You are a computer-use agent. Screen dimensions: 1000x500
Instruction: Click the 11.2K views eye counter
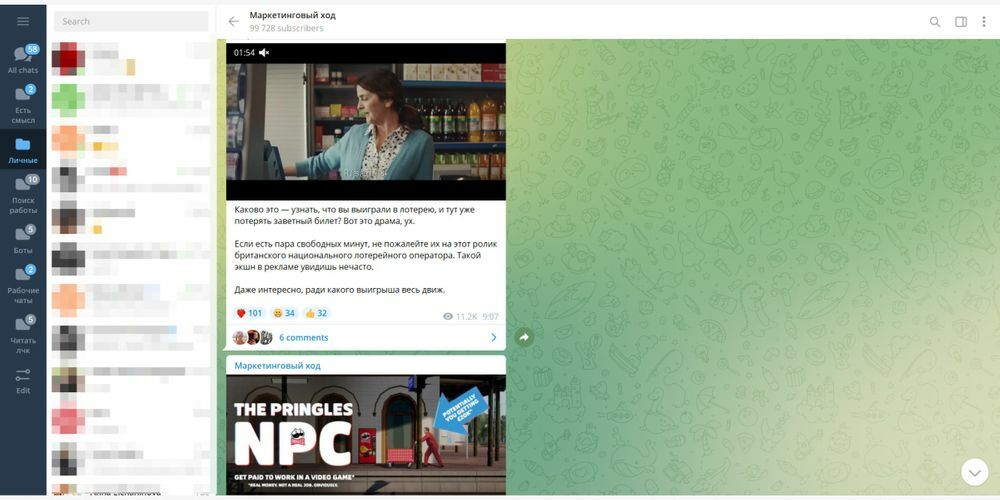[x=460, y=316]
